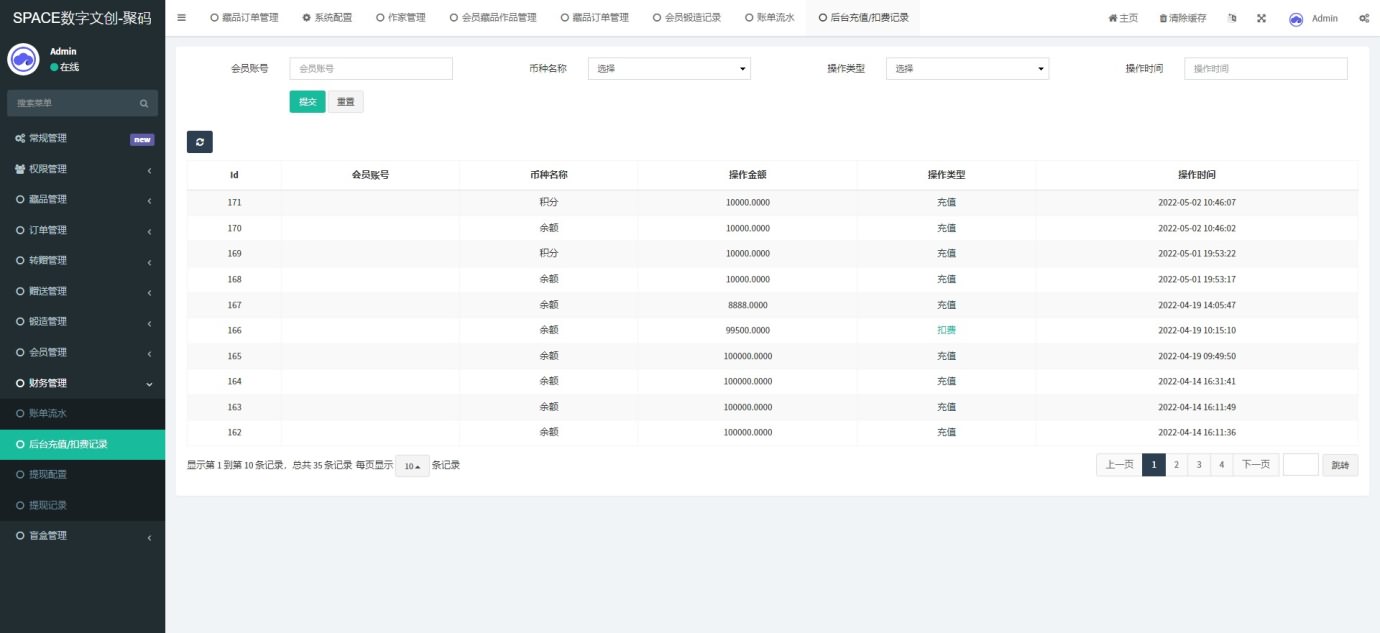Switch to the 会员锻造记录 tab
This screenshot has height=633, width=1380.
point(687,18)
